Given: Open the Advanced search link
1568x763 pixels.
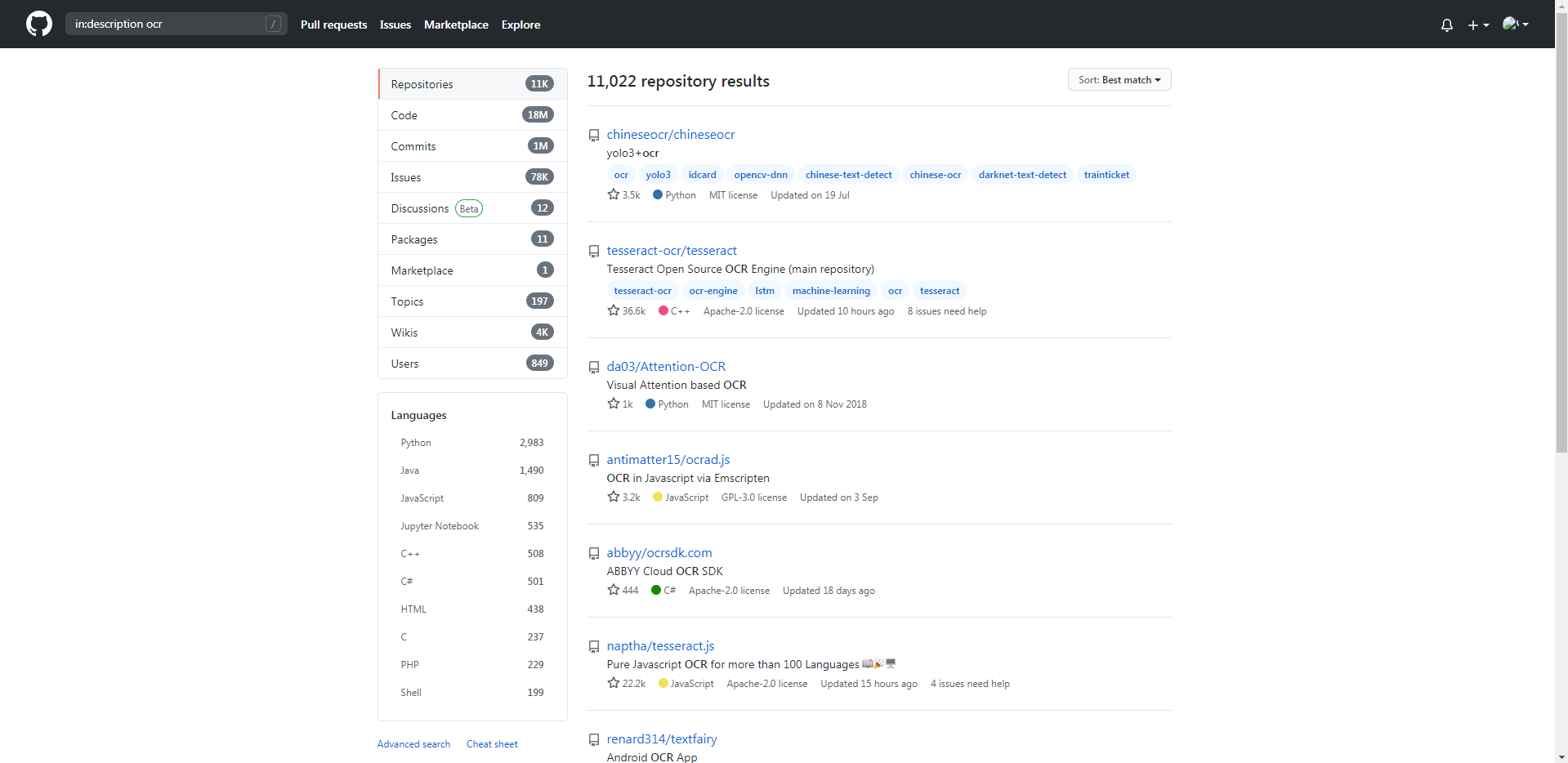Looking at the screenshot, I should tap(413, 744).
